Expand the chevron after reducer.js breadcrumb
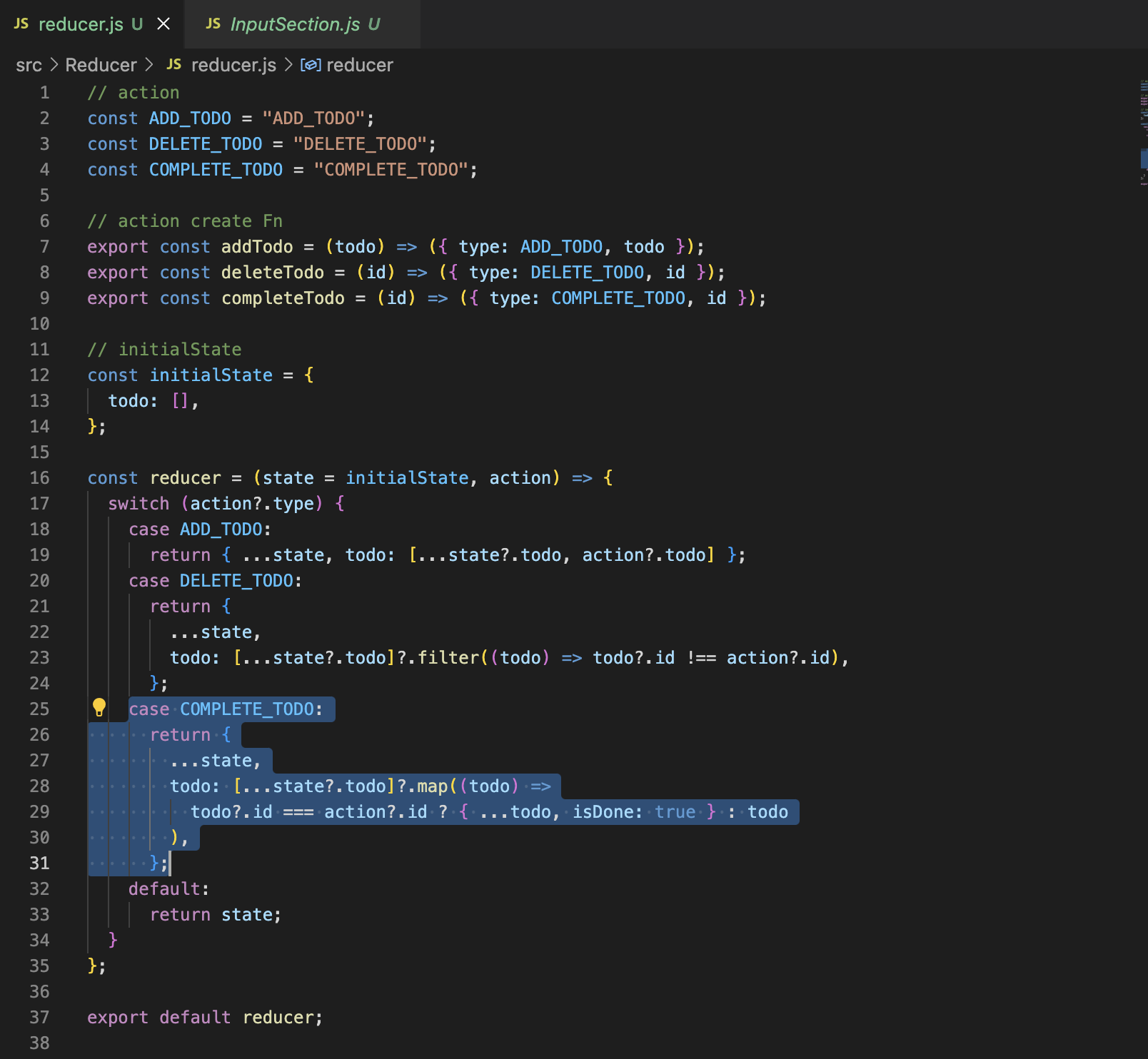This screenshot has height=1059, width=1148. (x=288, y=65)
